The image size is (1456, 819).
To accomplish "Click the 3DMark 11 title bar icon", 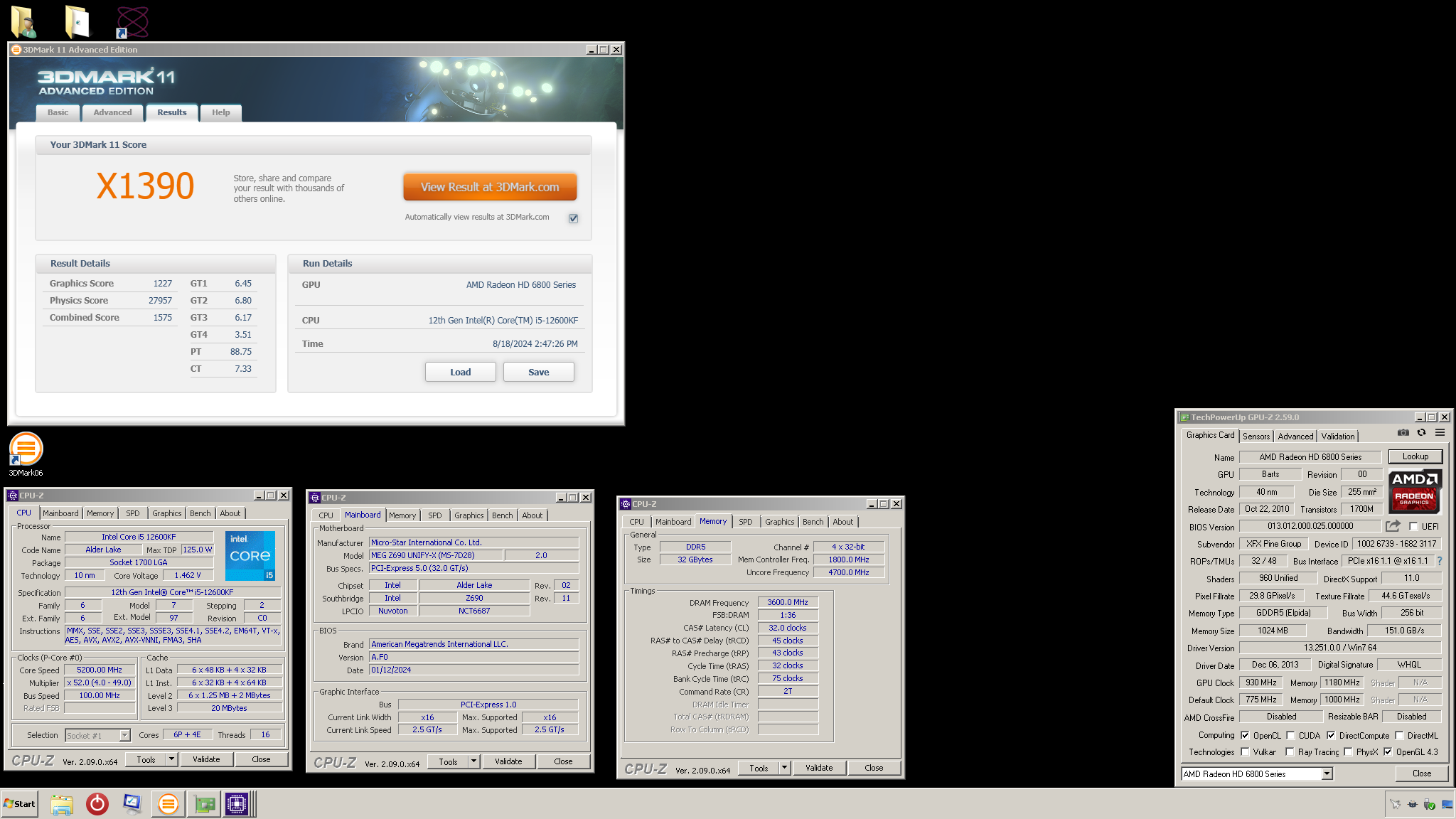I will coord(16,50).
